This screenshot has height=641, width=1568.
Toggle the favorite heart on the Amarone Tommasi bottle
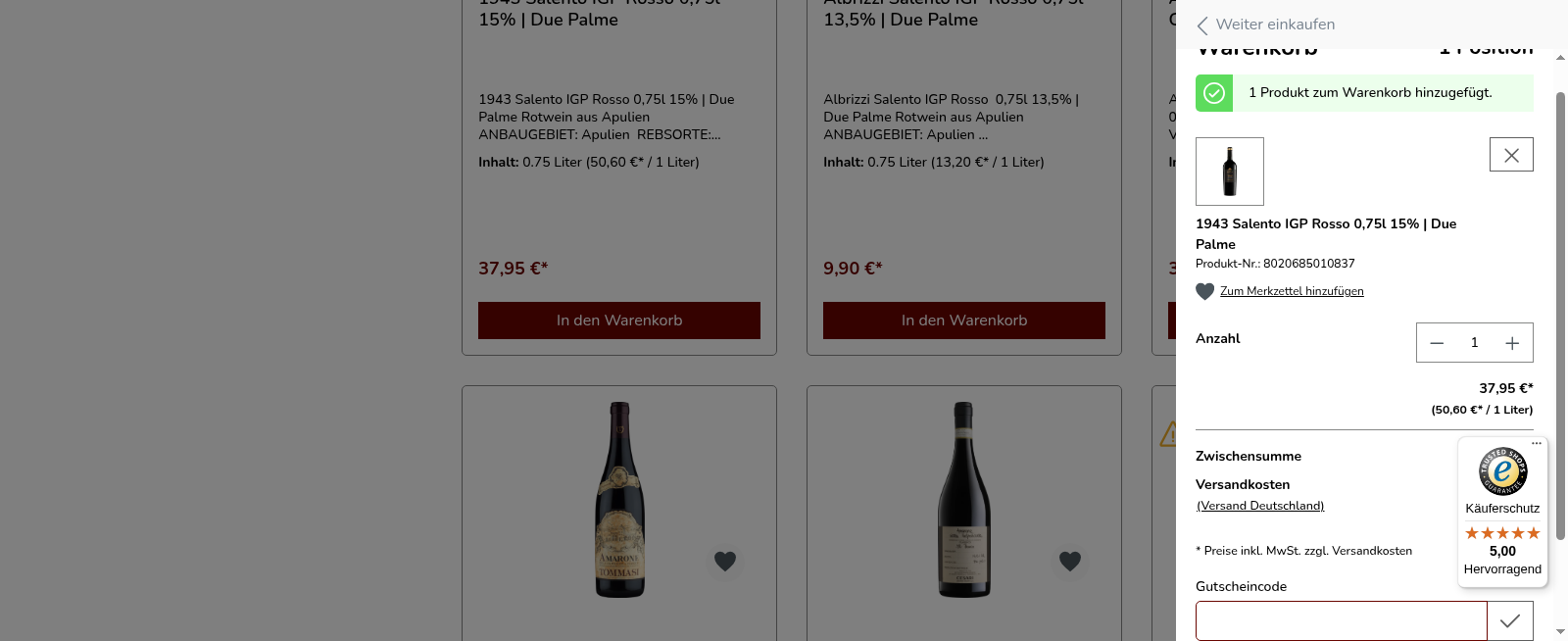coord(725,562)
